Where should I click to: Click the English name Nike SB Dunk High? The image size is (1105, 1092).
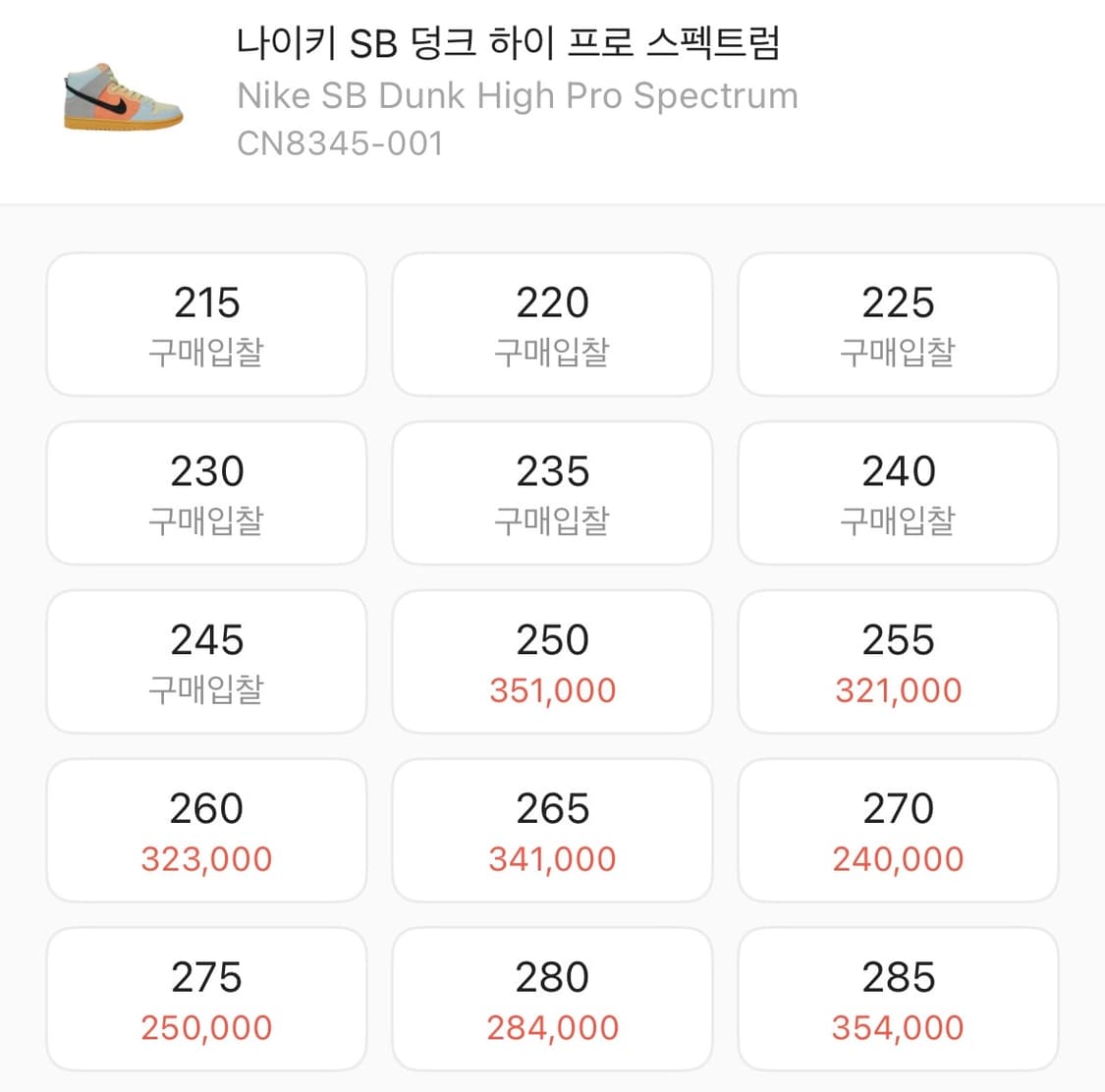[x=516, y=95]
